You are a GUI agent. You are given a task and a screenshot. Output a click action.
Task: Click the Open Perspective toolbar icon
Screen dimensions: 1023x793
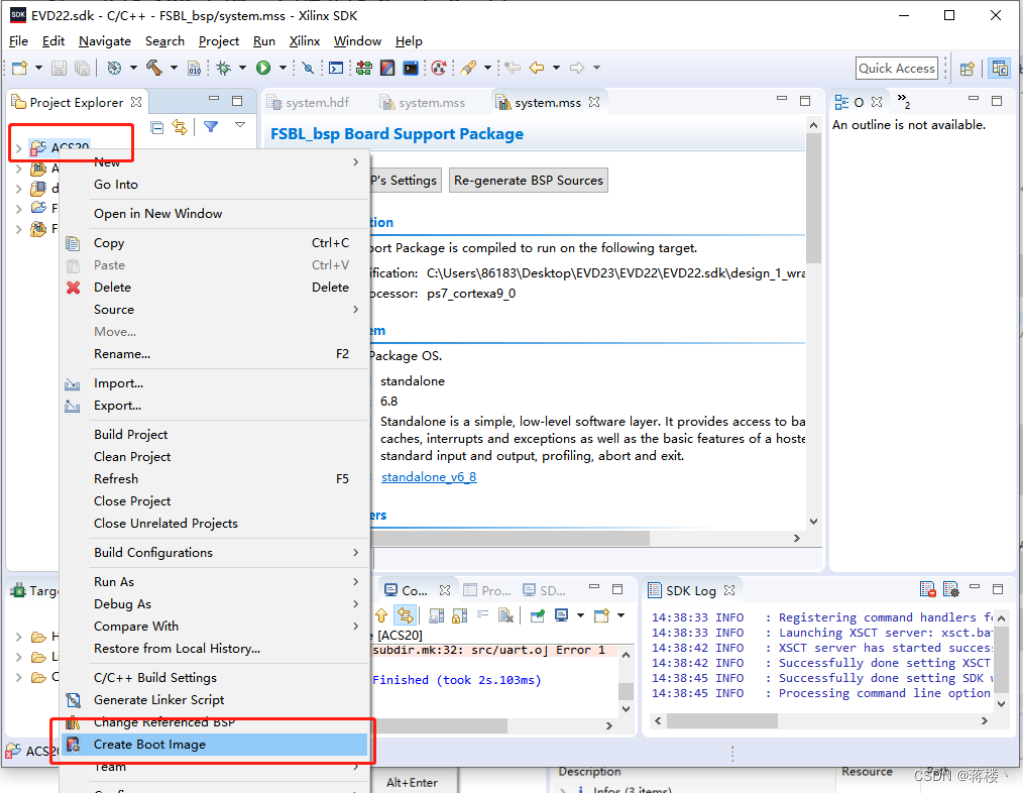pos(967,68)
